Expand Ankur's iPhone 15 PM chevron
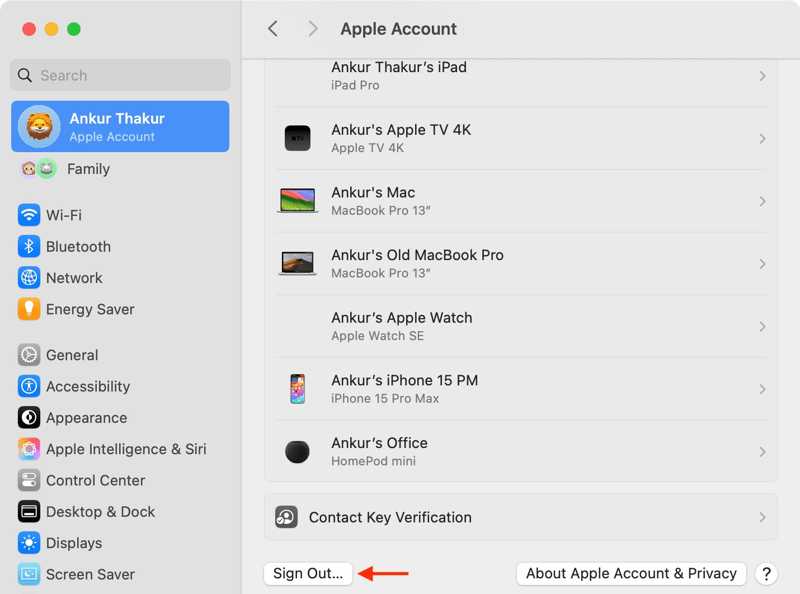Screen dimensions: 800x594 (x=762, y=389)
